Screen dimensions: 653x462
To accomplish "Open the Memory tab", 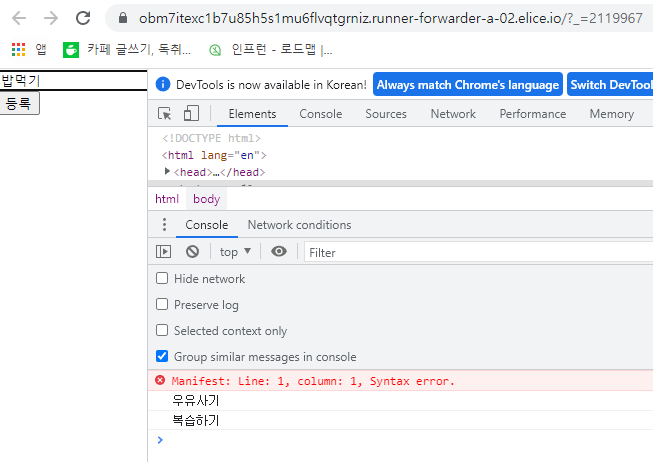I will click(x=611, y=114).
